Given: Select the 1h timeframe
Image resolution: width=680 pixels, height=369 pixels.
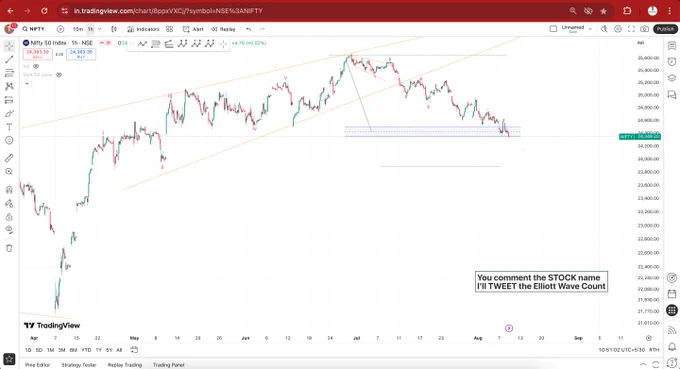Looking at the screenshot, I should (x=90, y=29).
